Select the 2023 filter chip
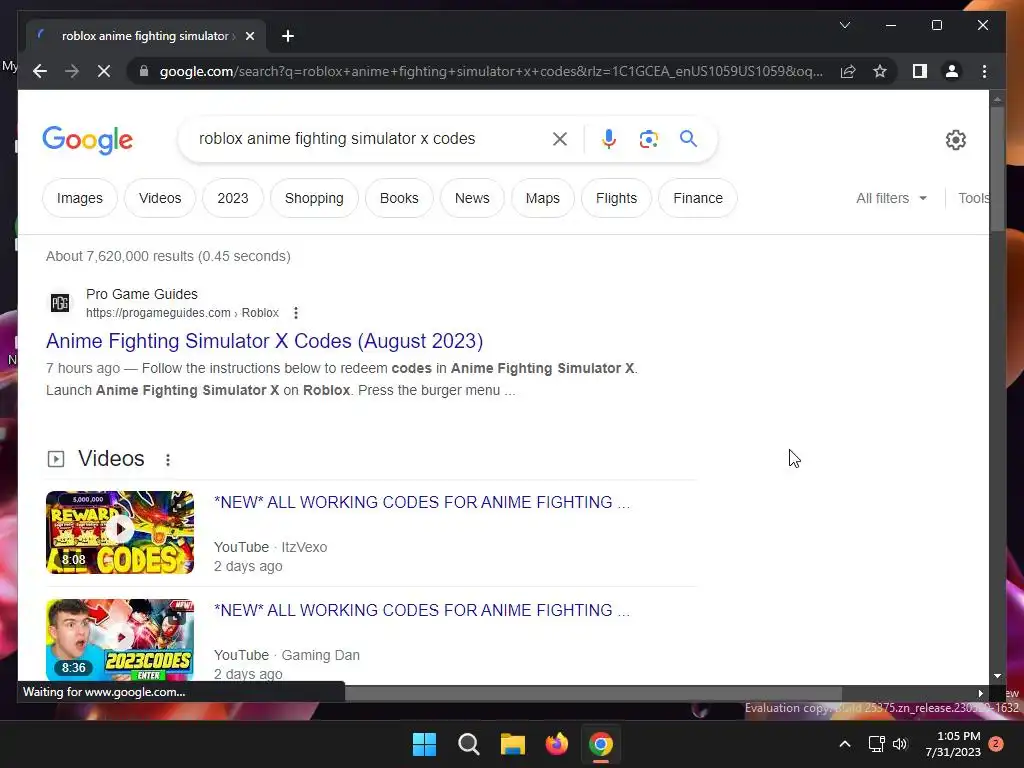The width and height of the screenshot is (1024, 768). tap(233, 198)
